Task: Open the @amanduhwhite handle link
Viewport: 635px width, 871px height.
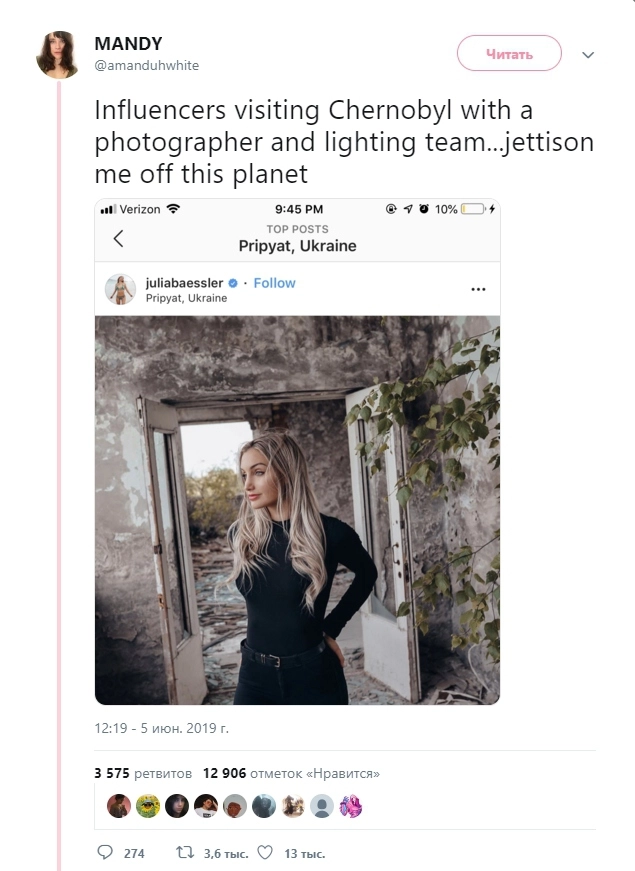Action: [147, 66]
